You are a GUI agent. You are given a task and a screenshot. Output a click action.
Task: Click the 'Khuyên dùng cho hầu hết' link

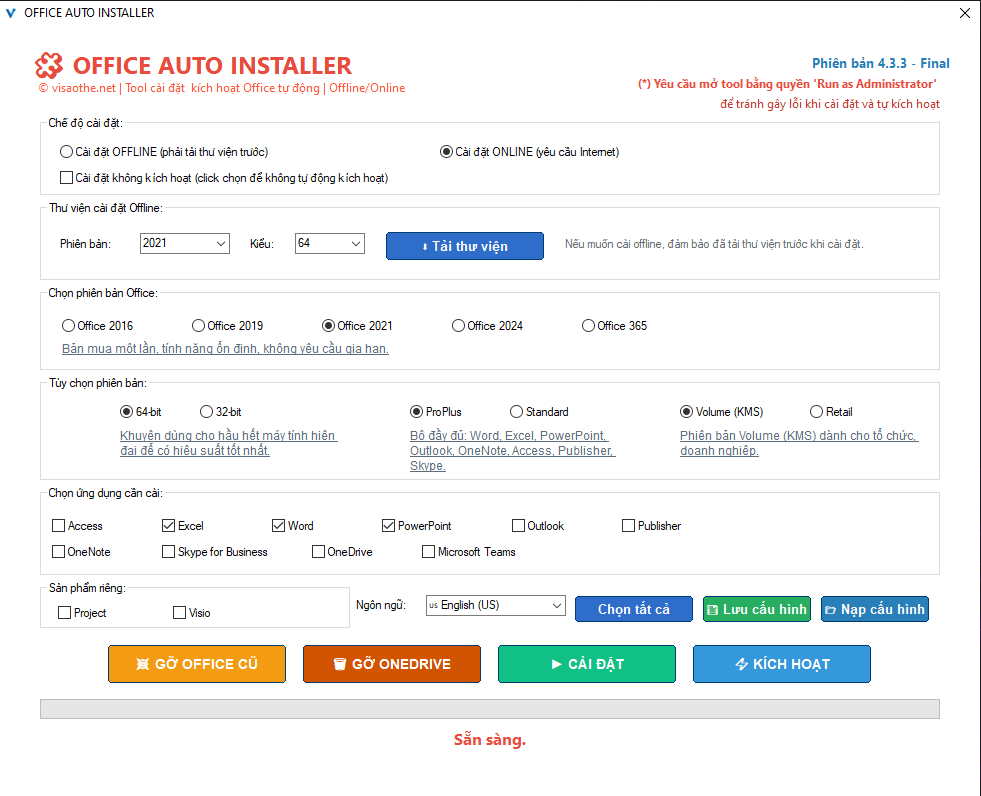[x=229, y=443]
